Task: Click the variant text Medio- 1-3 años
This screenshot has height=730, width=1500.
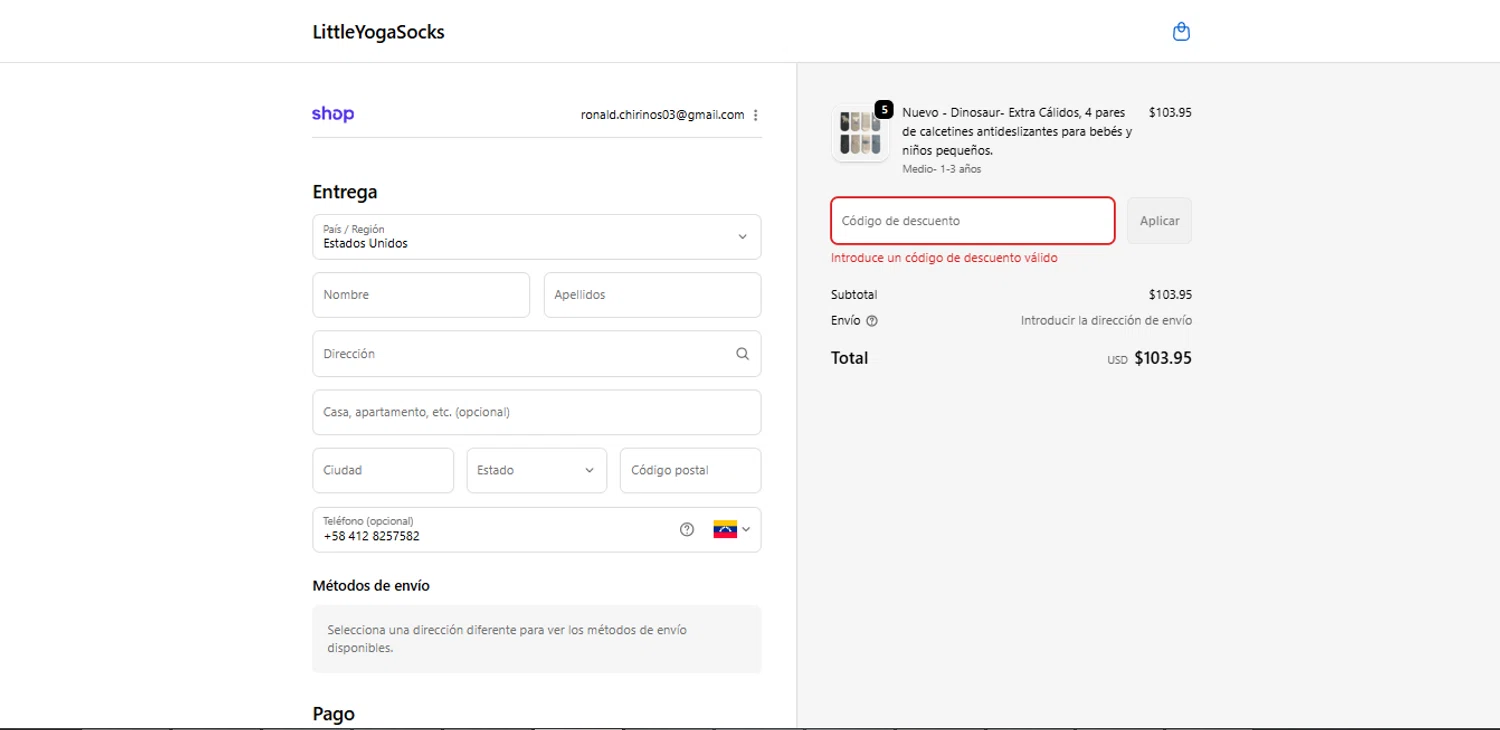Action: 941,169
